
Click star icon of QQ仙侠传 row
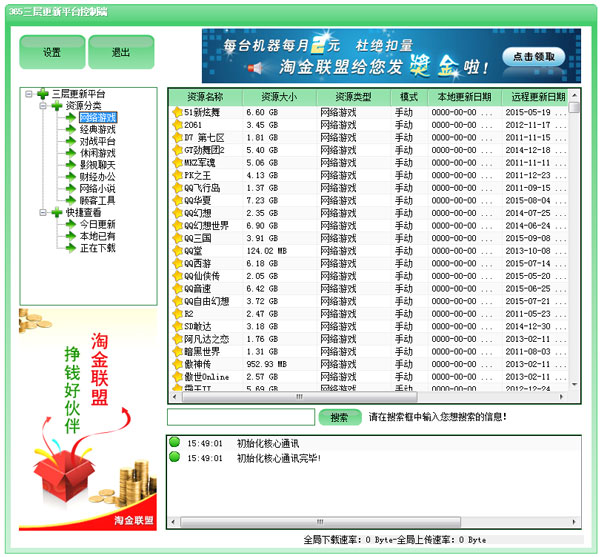pyautogui.click(x=178, y=276)
